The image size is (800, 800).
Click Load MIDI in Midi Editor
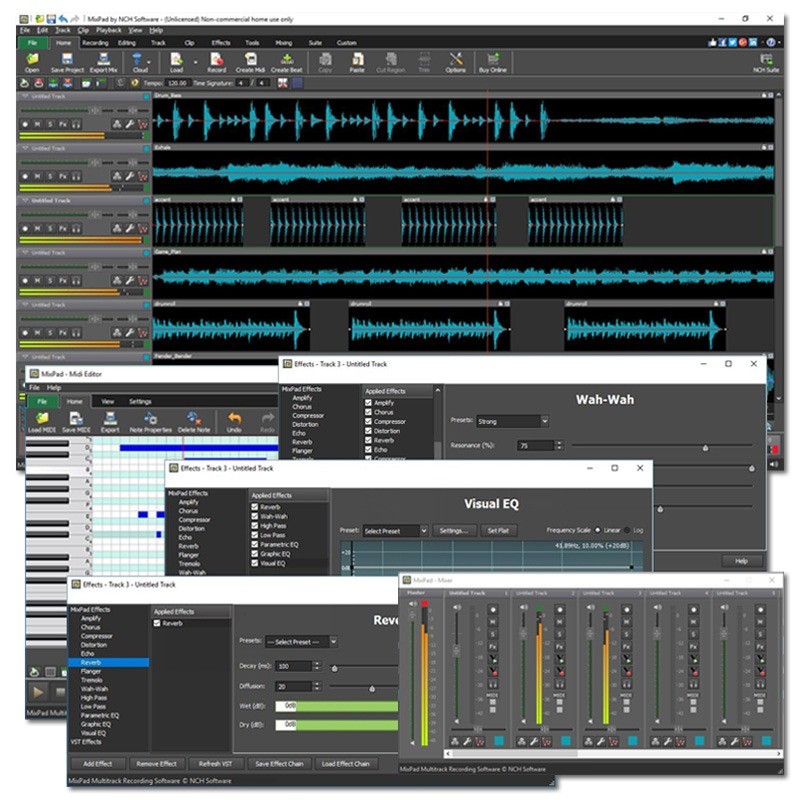pyautogui.click(x=42, y=422)
